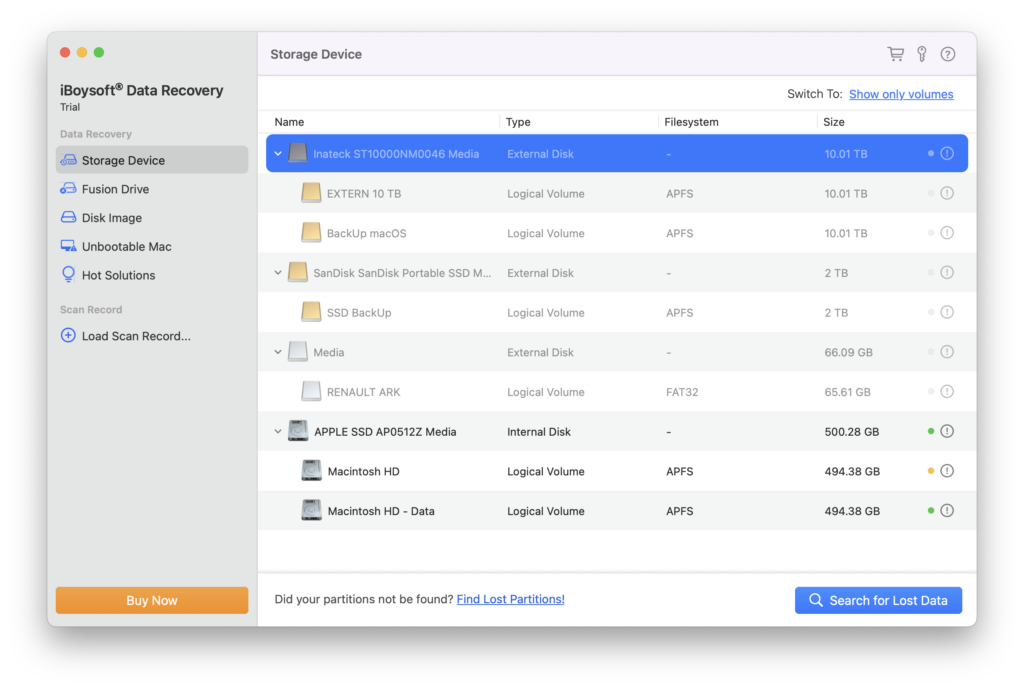1024x689 pixels.
Task: Click the Unbootable Mac monitor icon
Action: click(68, 246)
